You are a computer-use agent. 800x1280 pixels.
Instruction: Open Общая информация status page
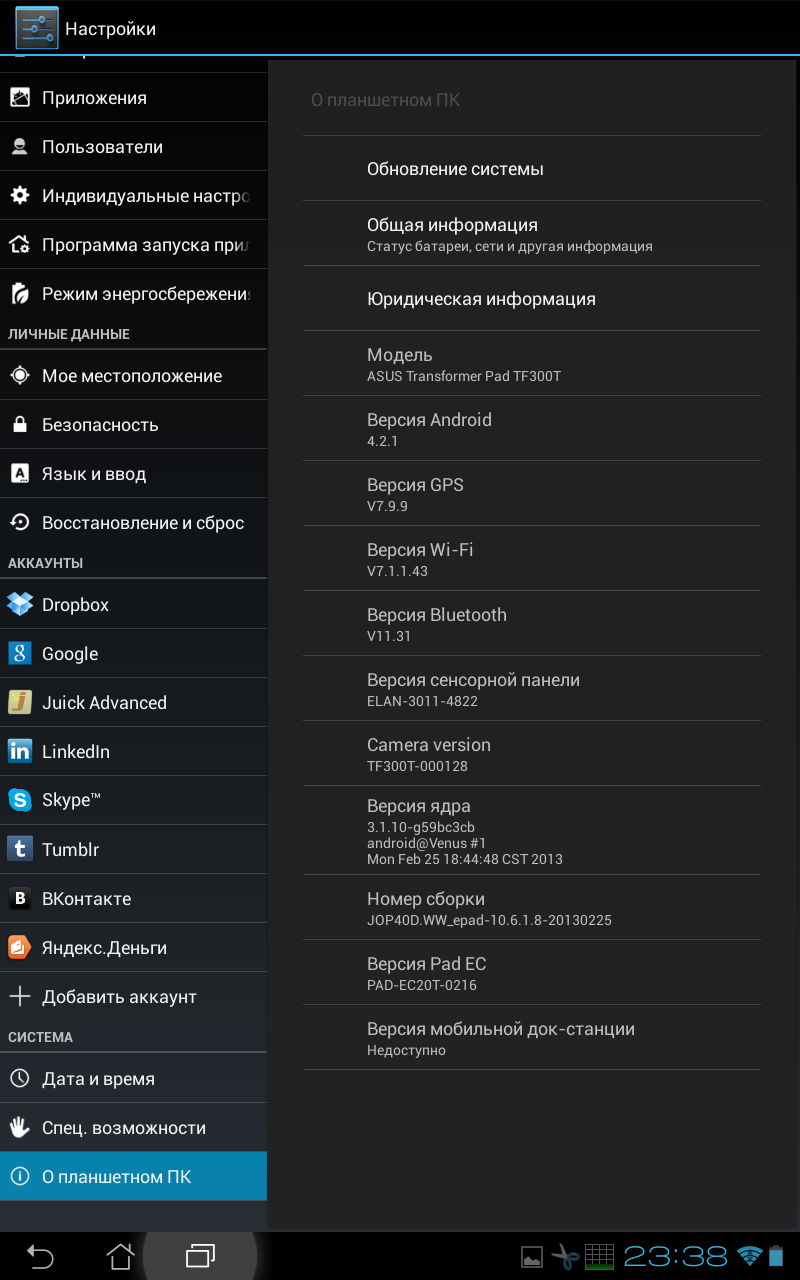tap(509, 234)
